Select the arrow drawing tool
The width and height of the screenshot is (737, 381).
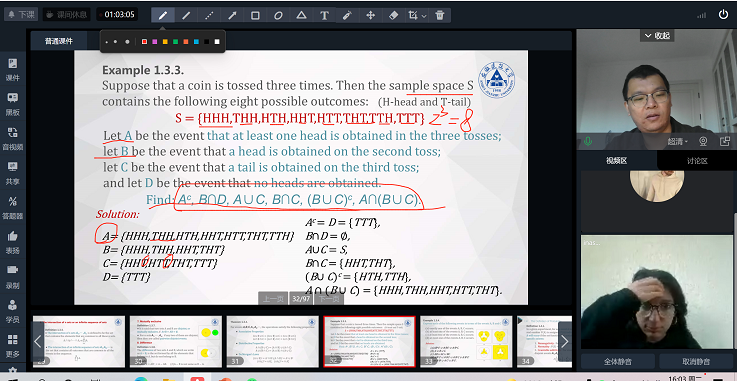(232, 15)
